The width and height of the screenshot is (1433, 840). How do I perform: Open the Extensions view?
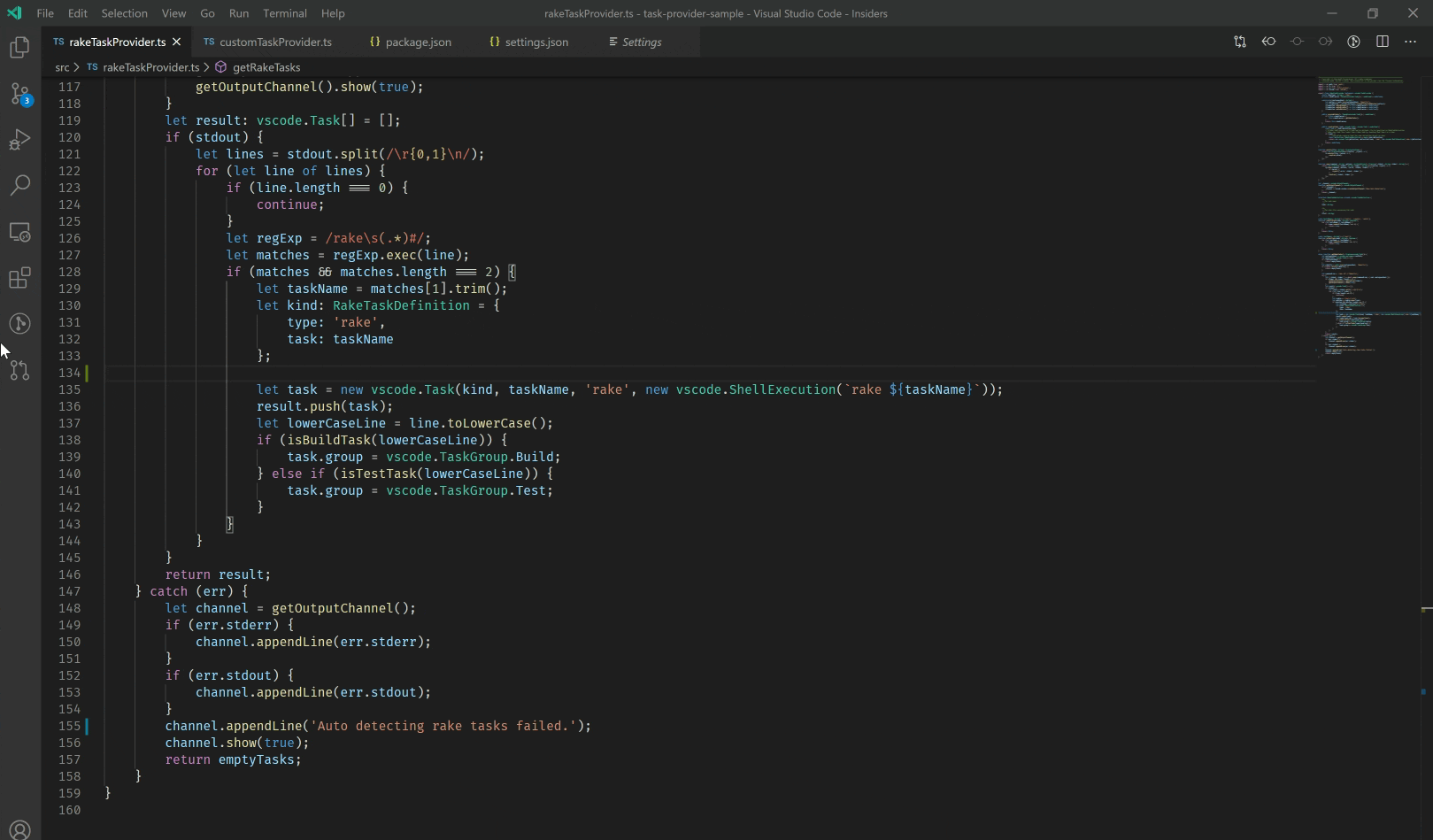[19, 278]
